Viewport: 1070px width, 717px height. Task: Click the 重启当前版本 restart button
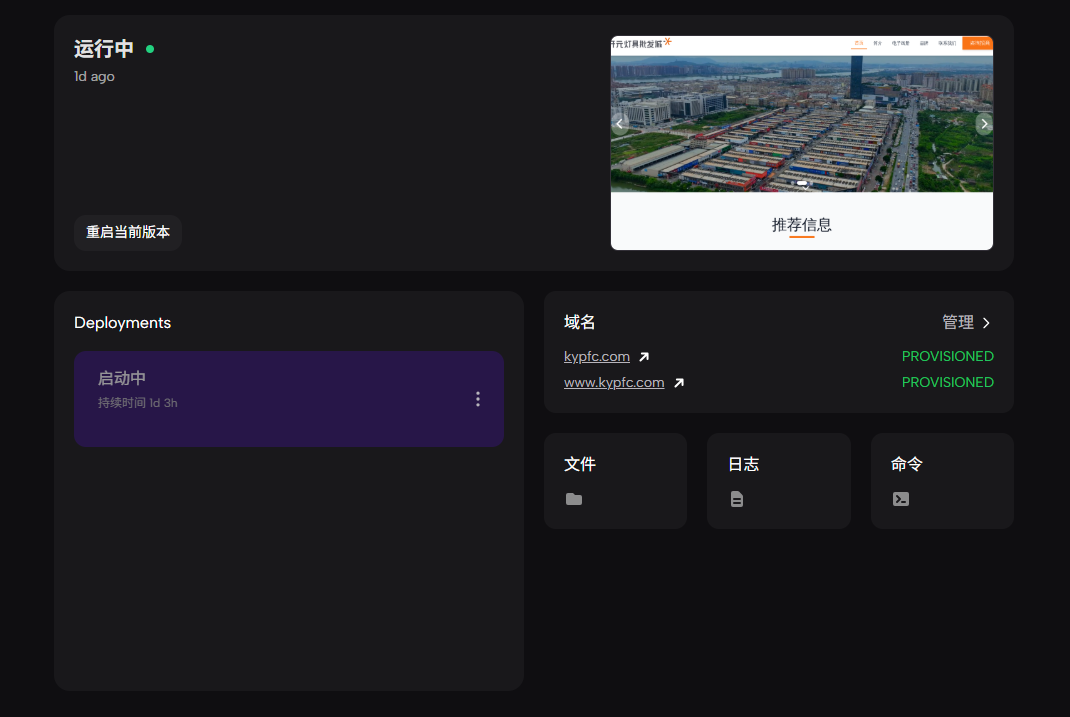[x=128, y=232]
